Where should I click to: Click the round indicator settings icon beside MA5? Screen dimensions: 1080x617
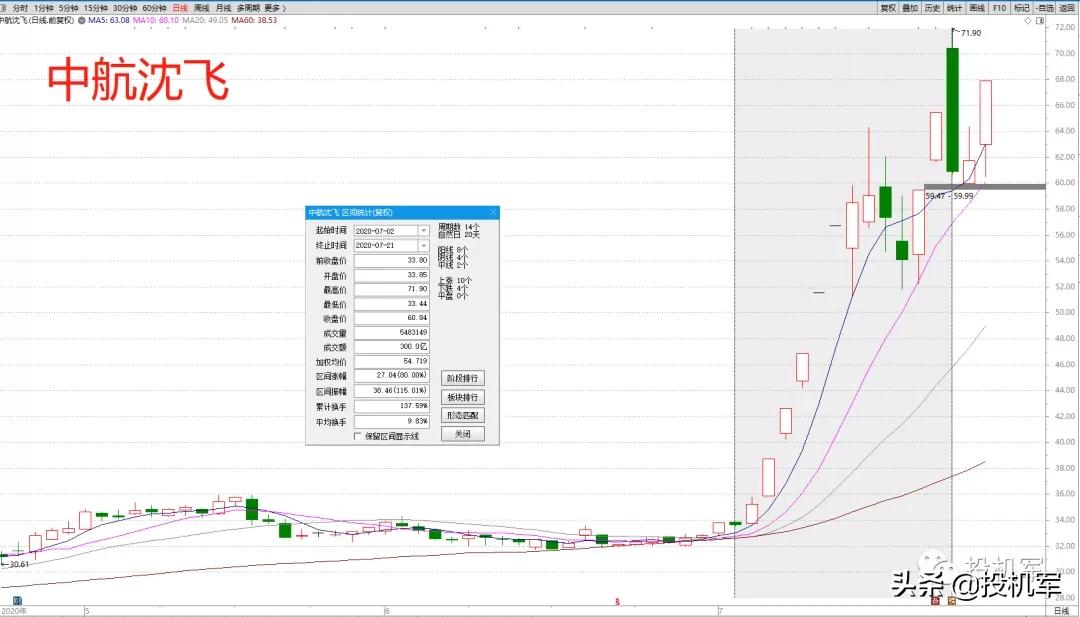tap(82, 21)
